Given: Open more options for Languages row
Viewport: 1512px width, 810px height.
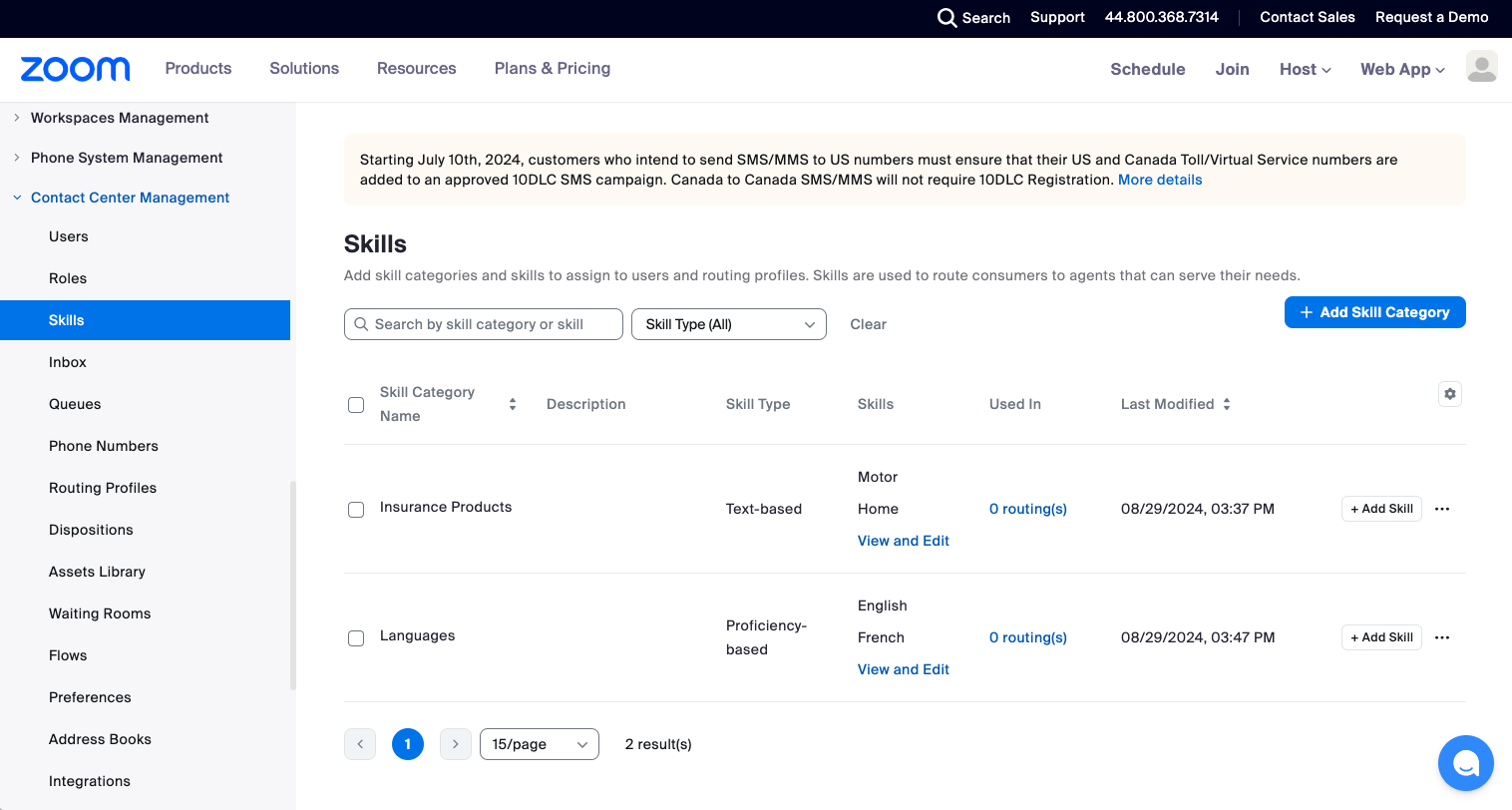Looking at the screenshot, I should coord(1442,637).
